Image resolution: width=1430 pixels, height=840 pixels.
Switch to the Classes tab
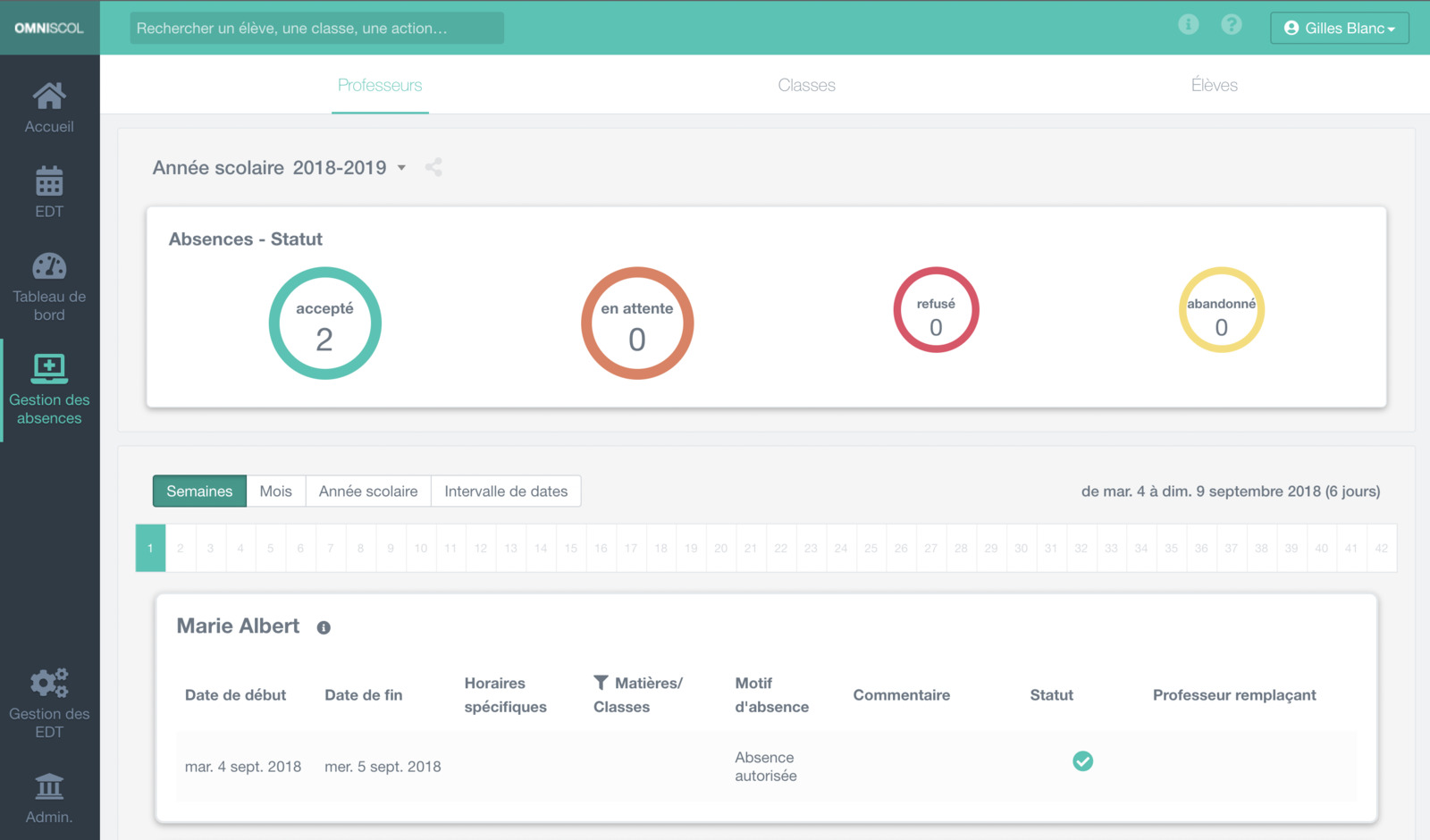click(x=806, y=85)
